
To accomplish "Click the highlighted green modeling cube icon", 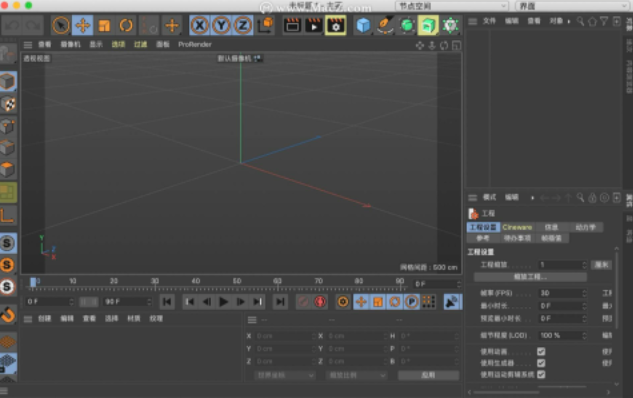I will coord(428,25).
